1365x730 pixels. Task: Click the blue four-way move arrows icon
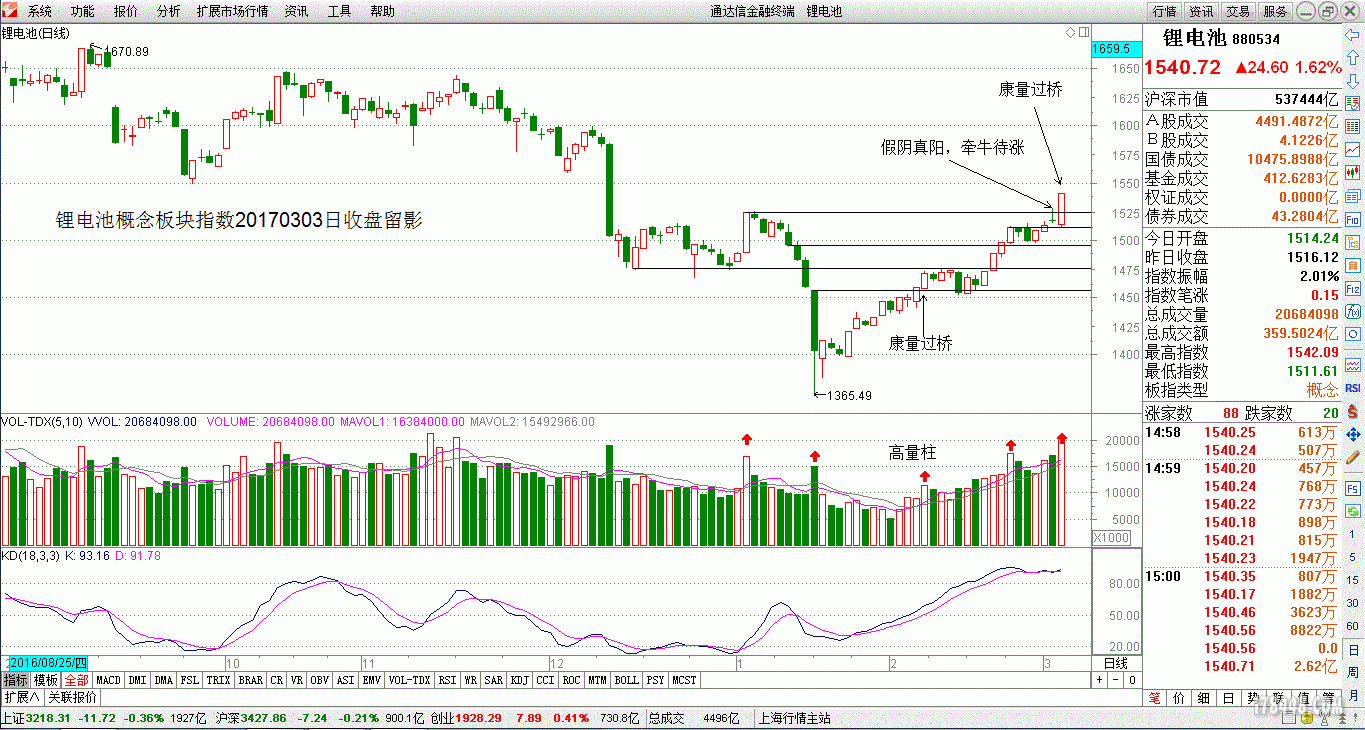point(1351,433)
